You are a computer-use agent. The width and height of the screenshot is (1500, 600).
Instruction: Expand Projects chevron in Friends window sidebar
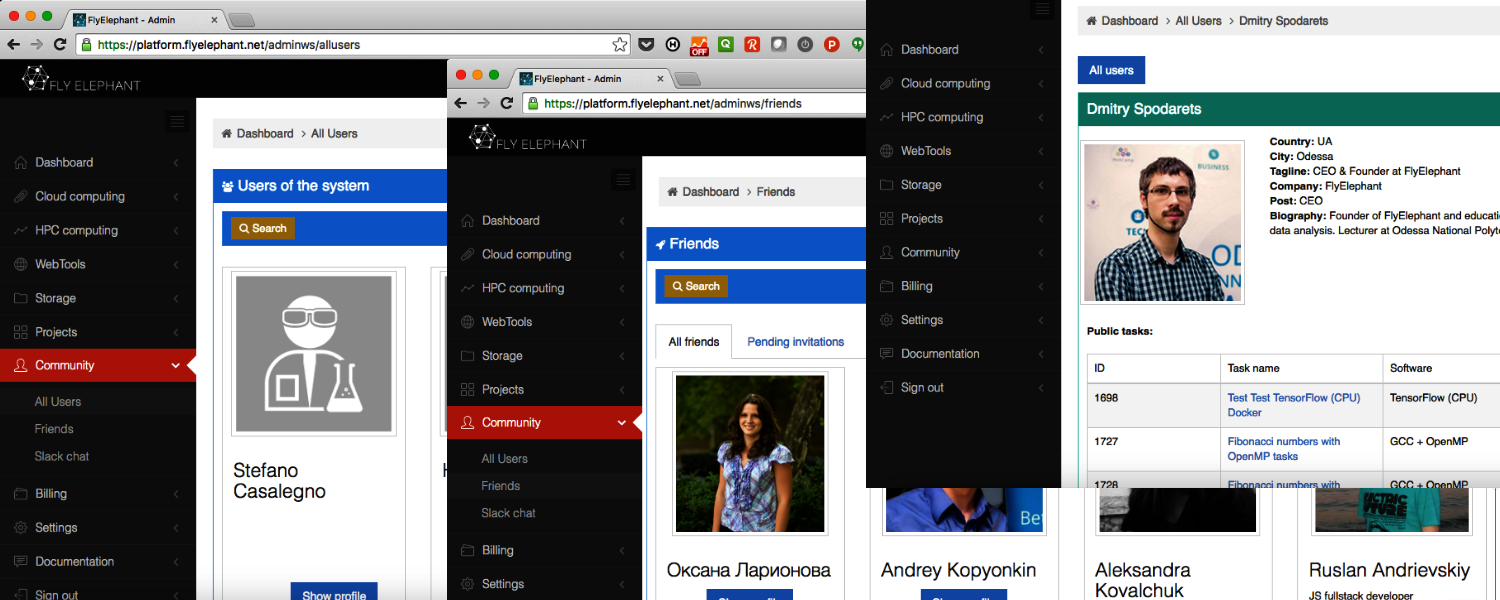coord(622,389)
